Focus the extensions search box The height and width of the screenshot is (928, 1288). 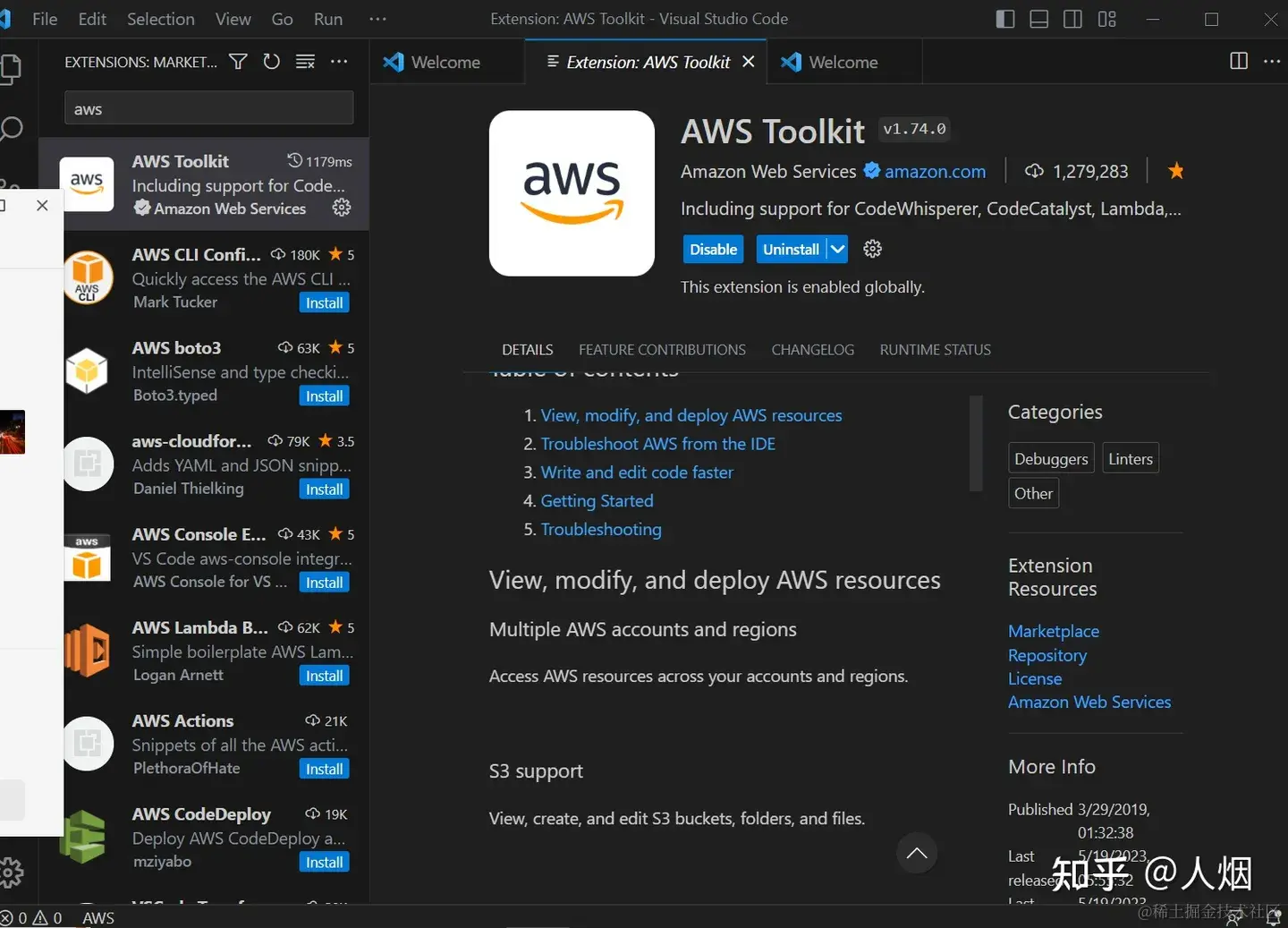click(x=209, y=108)
